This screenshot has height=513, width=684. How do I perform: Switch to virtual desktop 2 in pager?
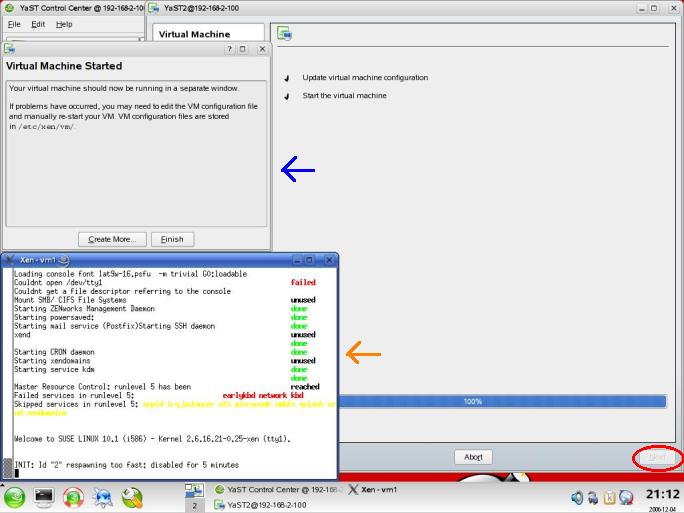tap(195, 506)
